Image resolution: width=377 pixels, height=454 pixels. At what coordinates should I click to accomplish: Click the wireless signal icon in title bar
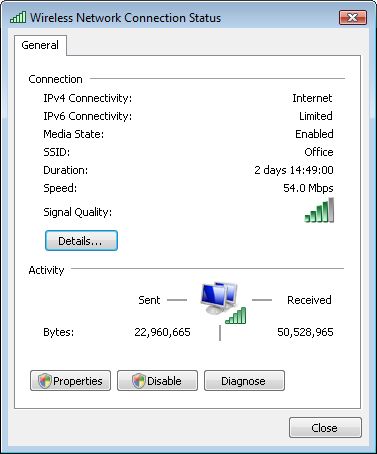click(18, 17)
